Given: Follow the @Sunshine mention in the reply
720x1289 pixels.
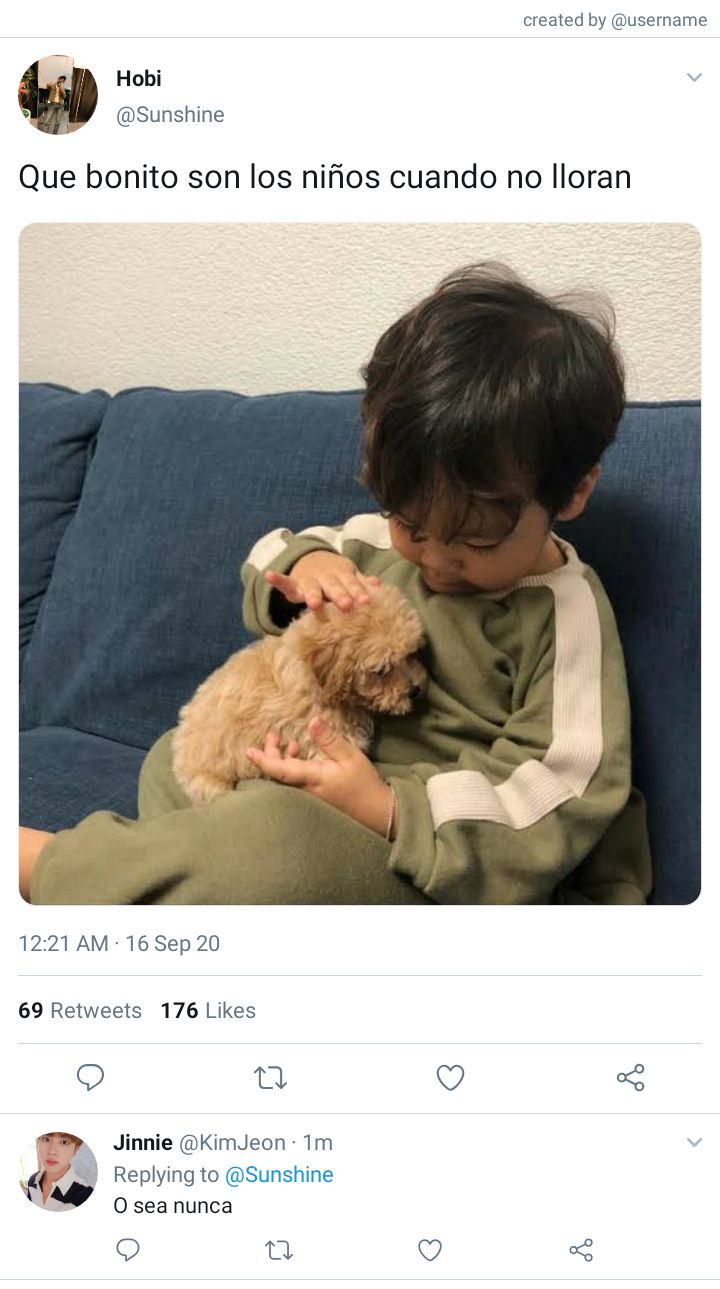Looking at the screenshot, I should 279,1174.
